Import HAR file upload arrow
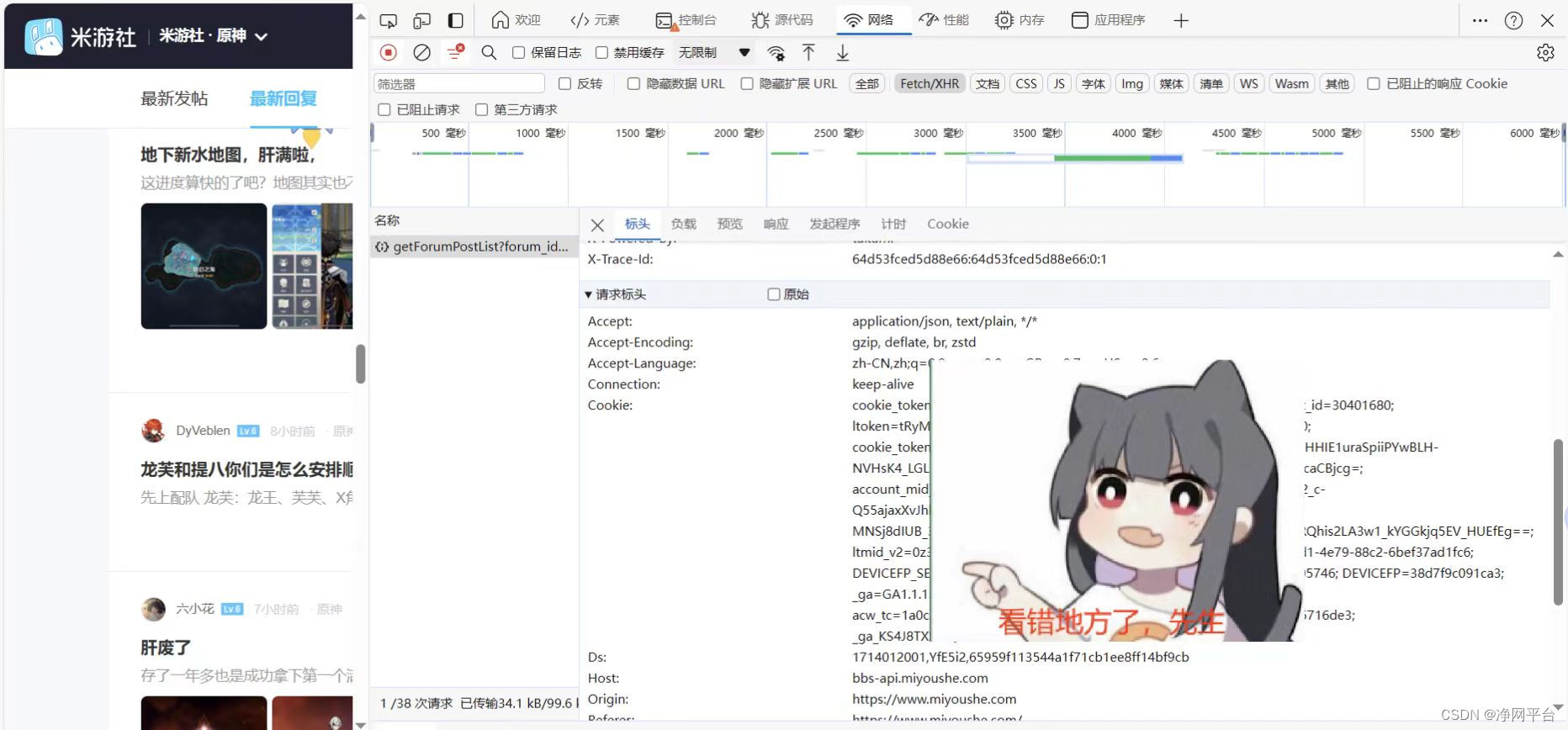Screen dimensions: 1568x730 [808, 53]
